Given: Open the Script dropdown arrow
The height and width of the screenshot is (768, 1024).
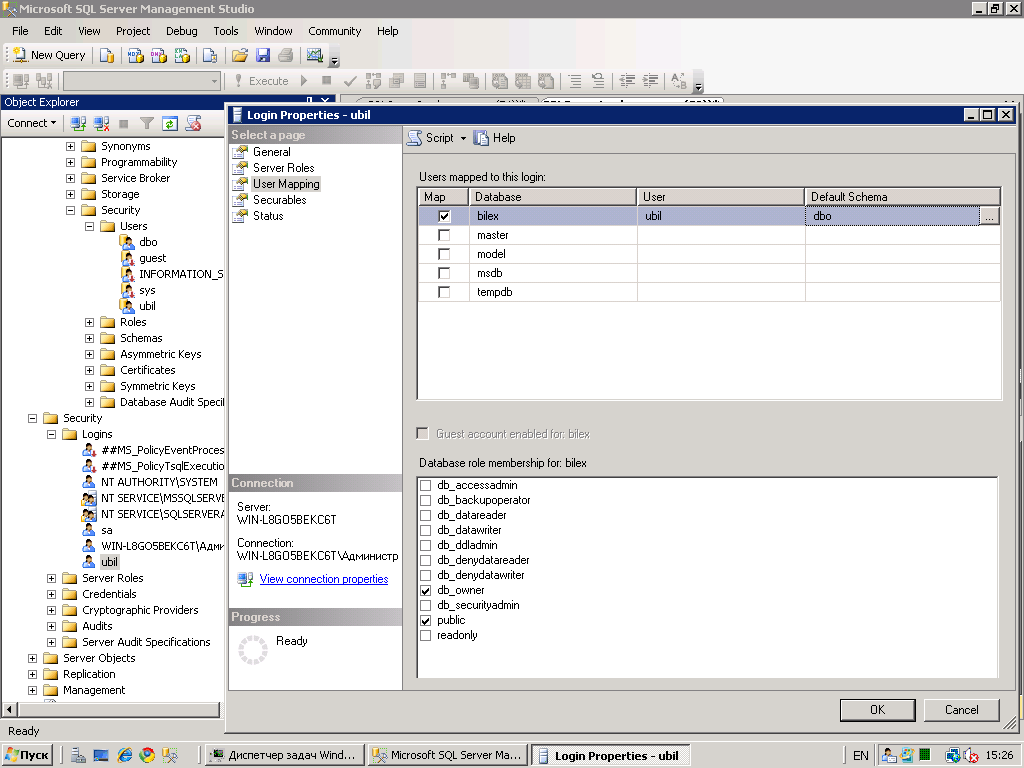Looking at the screenshot, I should [463, 138].
